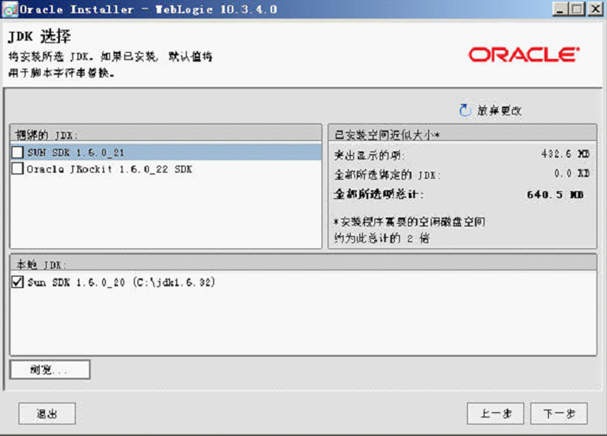The width and height of the screenshot is (607, 436).
Task: Select the Oracle JRockit 1.6.0_22 SDK text
Action: click(x=109, y=169)
